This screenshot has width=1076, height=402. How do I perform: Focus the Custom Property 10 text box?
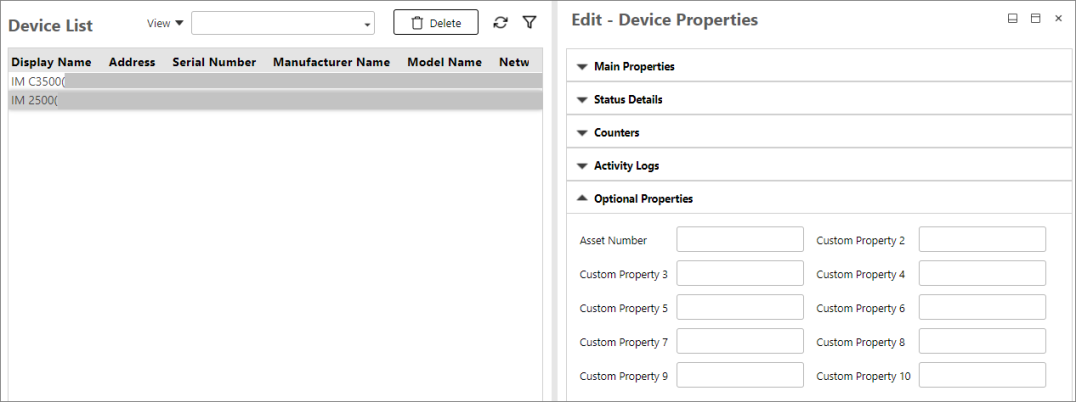coord(982,376)
